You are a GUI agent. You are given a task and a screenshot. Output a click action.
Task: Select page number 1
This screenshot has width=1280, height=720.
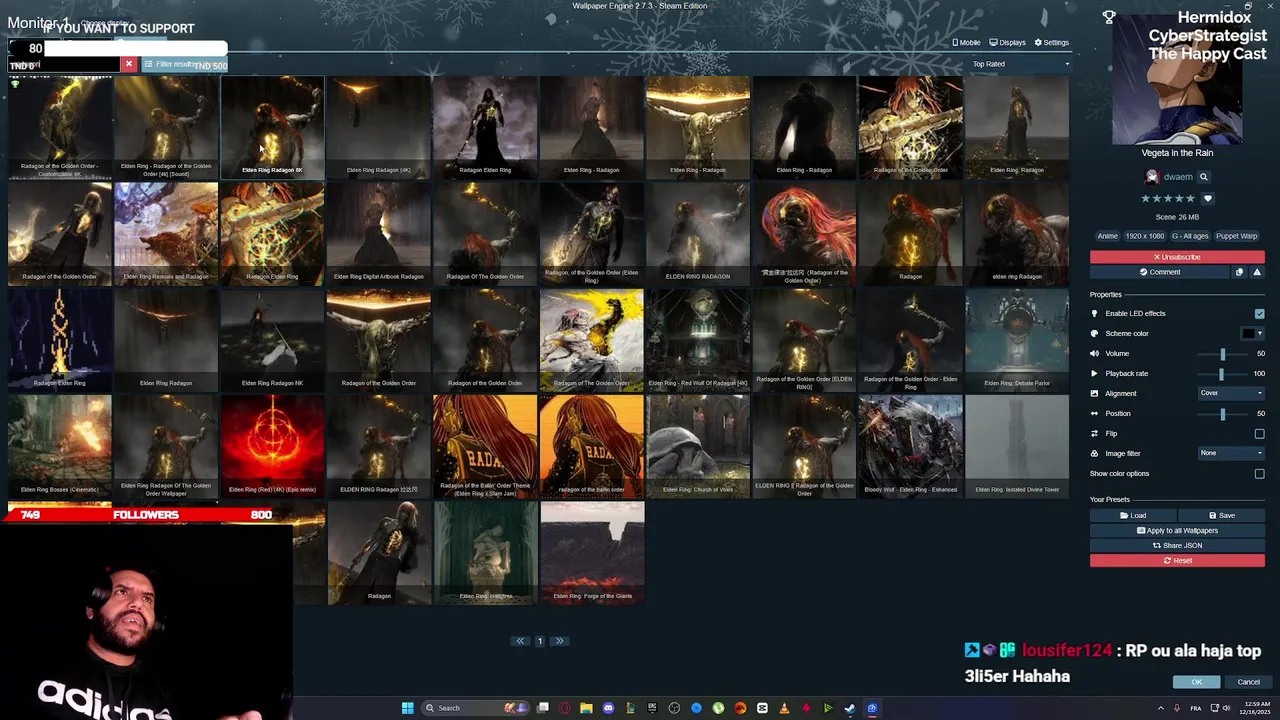pyautogui.click(x=540, y=641)
